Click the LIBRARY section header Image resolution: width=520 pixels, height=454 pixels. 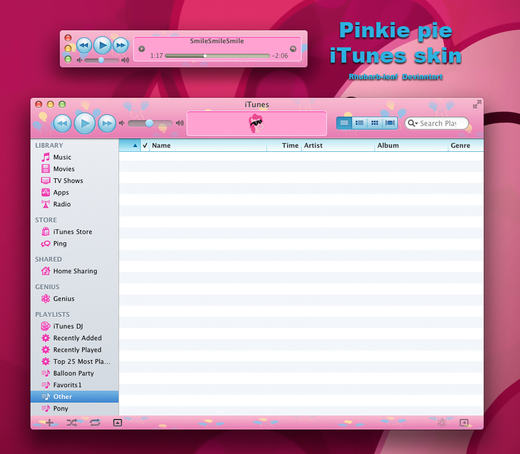pos(49,145)
